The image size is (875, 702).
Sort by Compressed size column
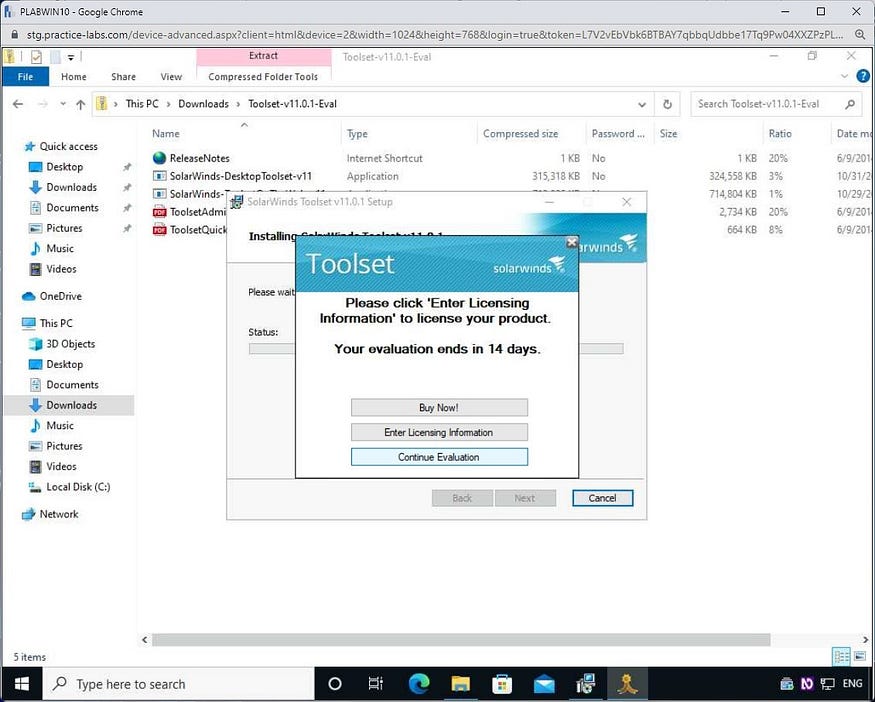521,134
